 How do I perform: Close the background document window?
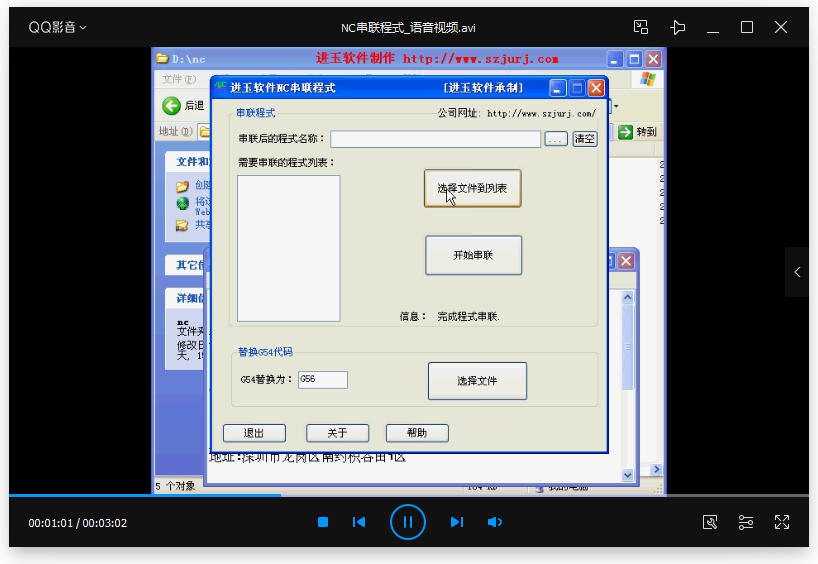(627, 261)
